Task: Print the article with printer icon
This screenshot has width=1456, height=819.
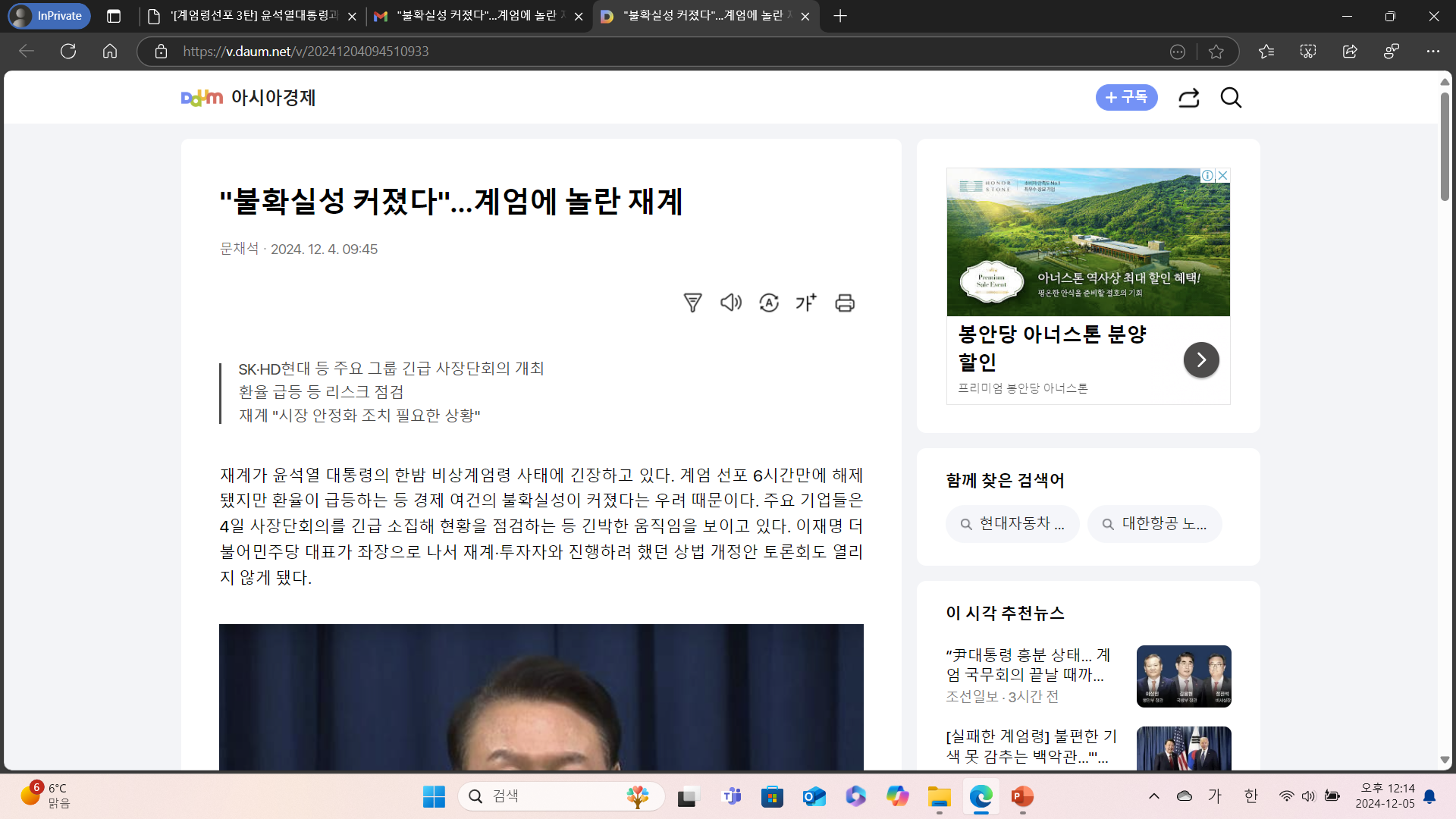Action: (845, 303)
